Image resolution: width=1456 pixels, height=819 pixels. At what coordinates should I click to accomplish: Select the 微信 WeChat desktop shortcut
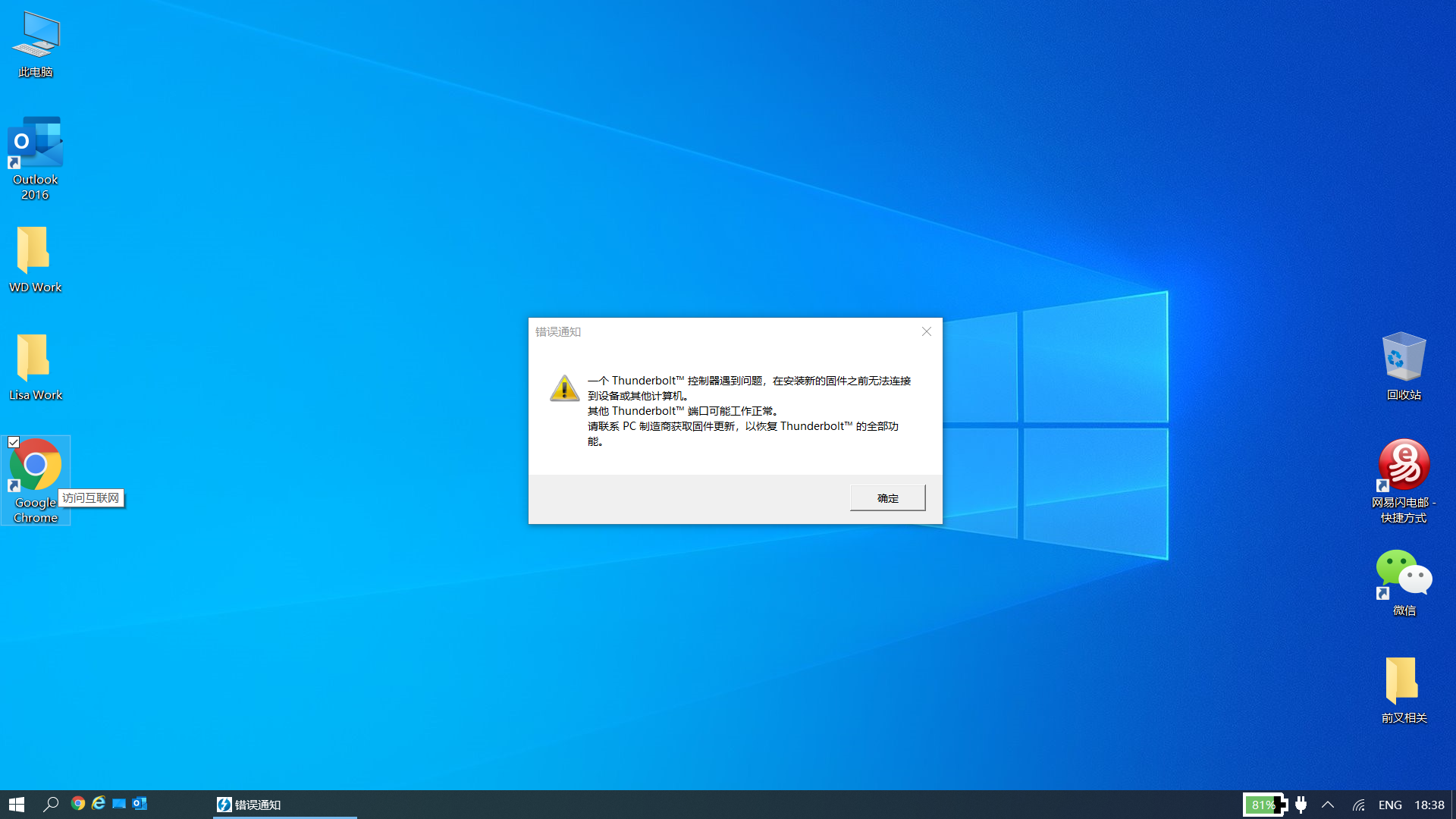coord(1404,582)
